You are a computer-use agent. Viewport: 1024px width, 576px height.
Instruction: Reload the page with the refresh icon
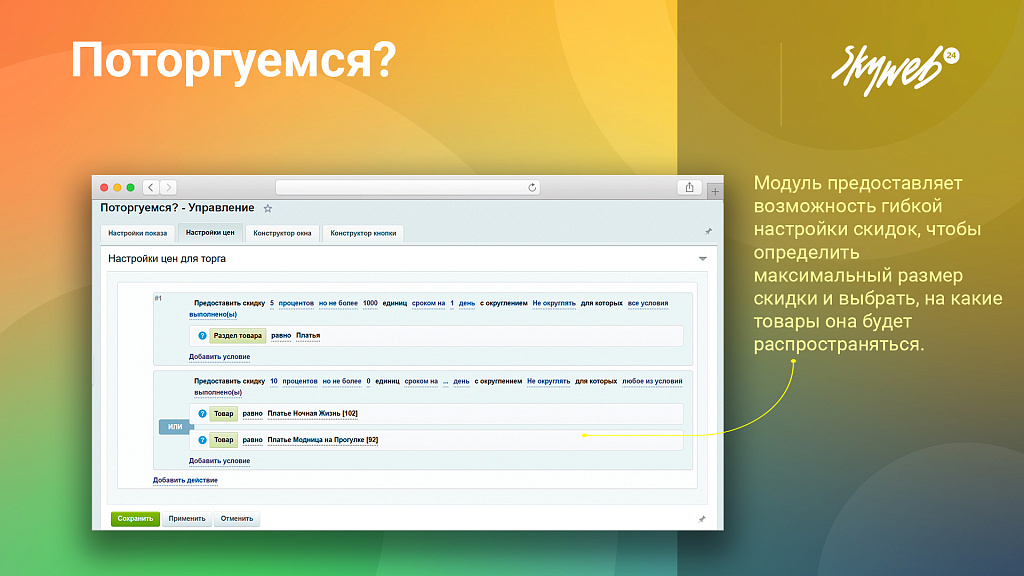tap(531, 186)
